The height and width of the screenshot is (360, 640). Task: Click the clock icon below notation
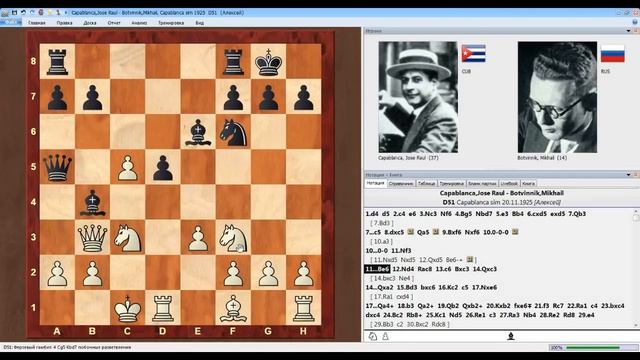click(373, 336)
